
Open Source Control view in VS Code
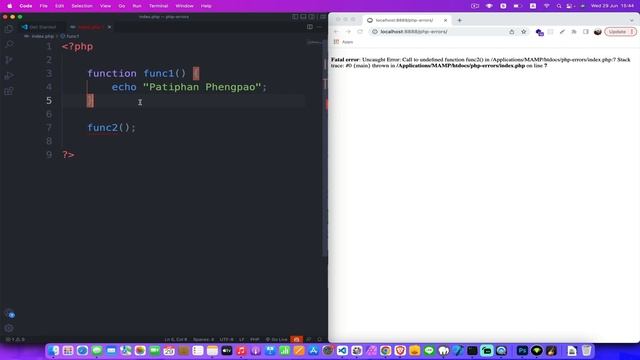9,60
